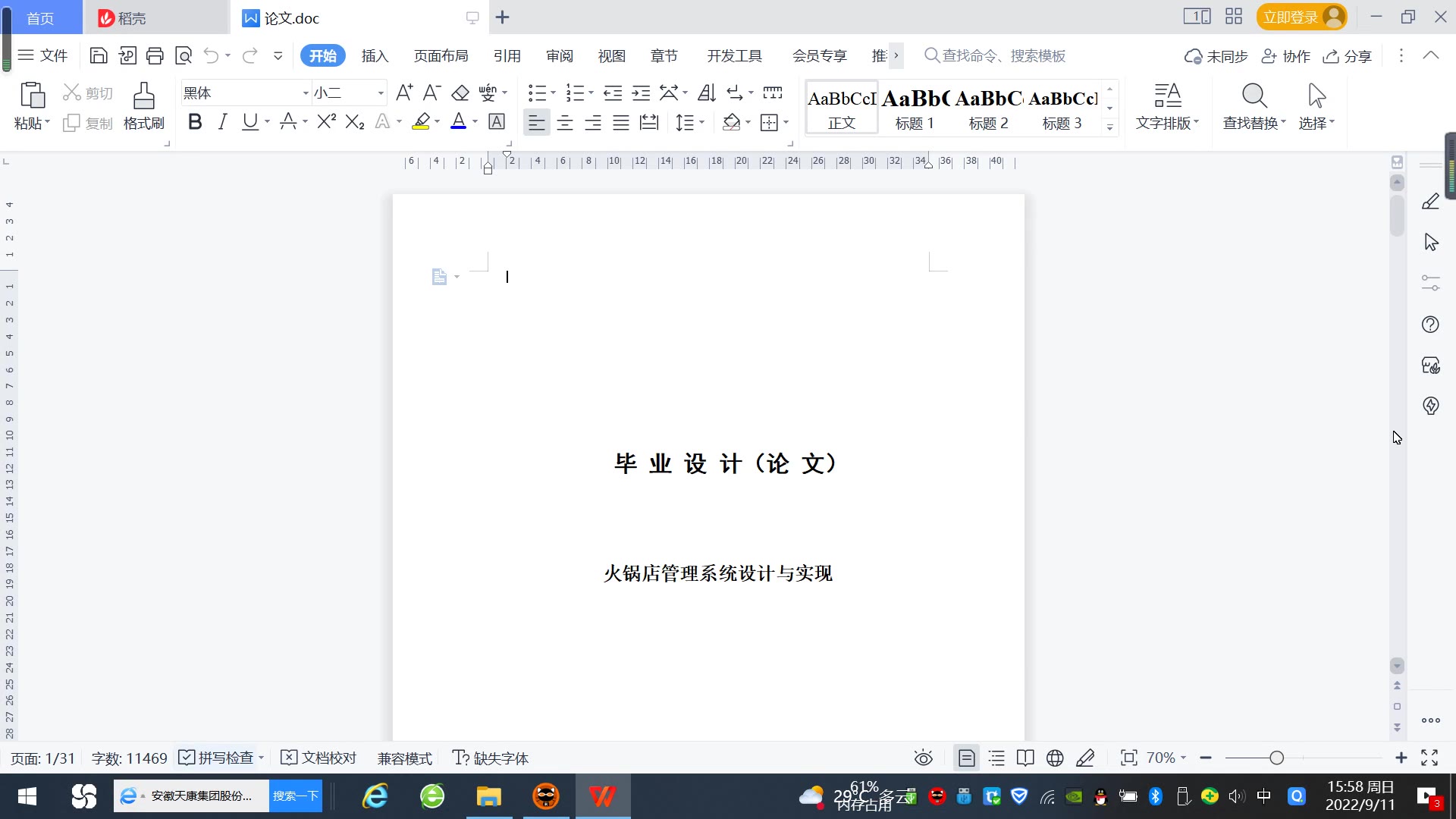Toggle bold formatting
The height and width of the screenshot is (819, 1456).
click(x=195, y=122)
